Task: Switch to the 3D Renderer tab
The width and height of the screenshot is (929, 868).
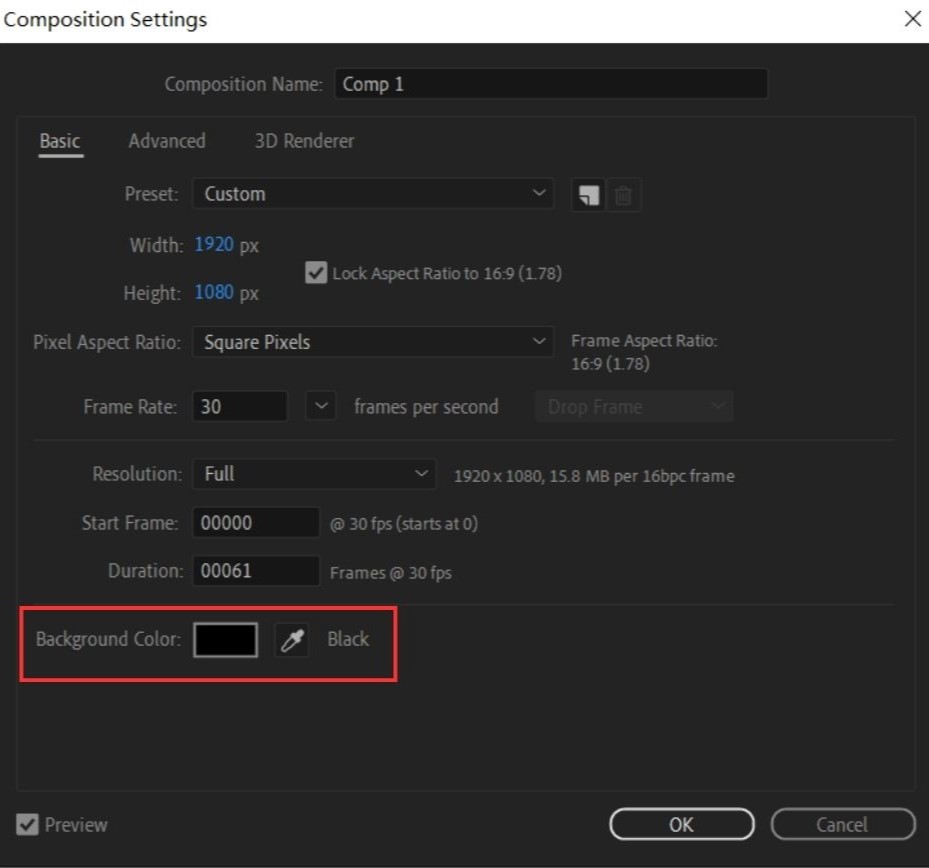Action: click(x=304, y=141)
